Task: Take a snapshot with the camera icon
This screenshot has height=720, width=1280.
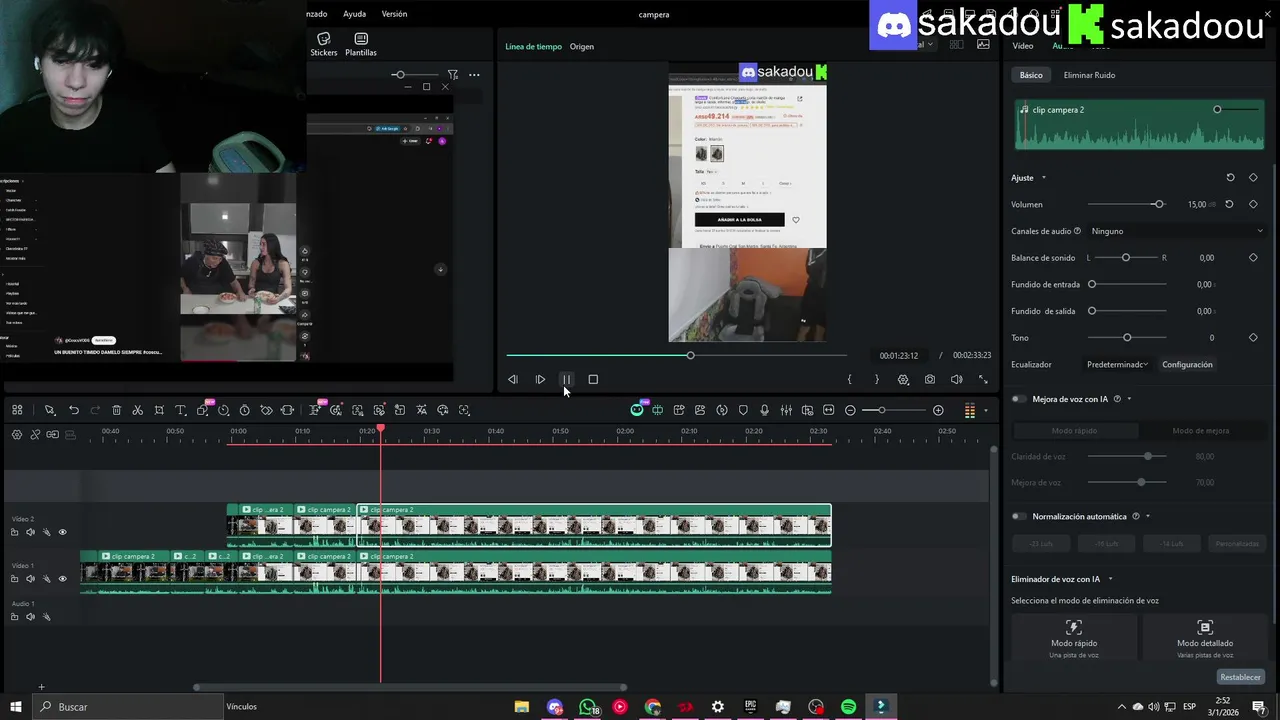Action: [930, 380]
